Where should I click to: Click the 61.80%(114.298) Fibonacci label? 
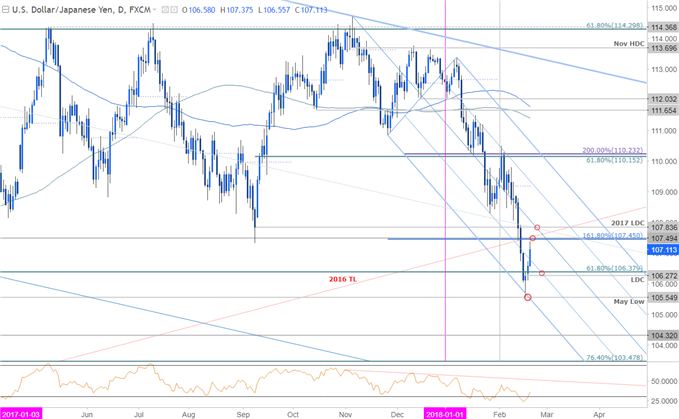(614, 26)
